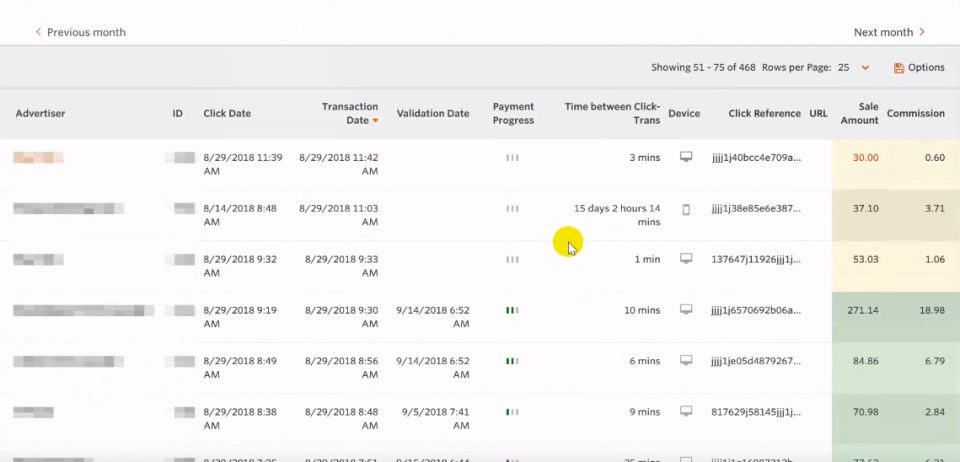Click payment progress bars in 53.03 row
Image resolution: width=960 pixels, height=462 pixels.
click(512, 259)
